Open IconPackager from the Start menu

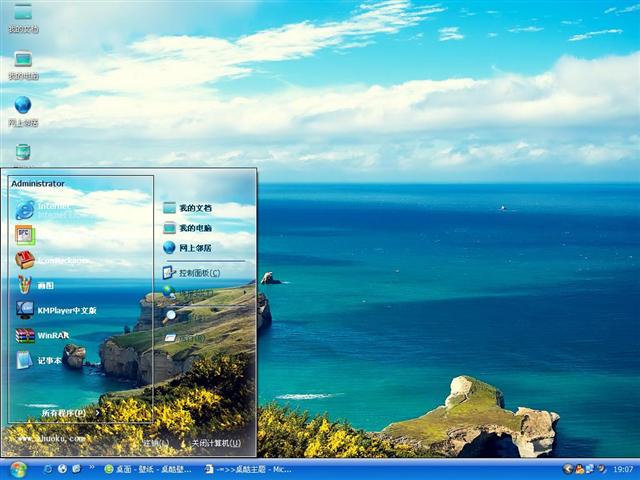point(52,260)
